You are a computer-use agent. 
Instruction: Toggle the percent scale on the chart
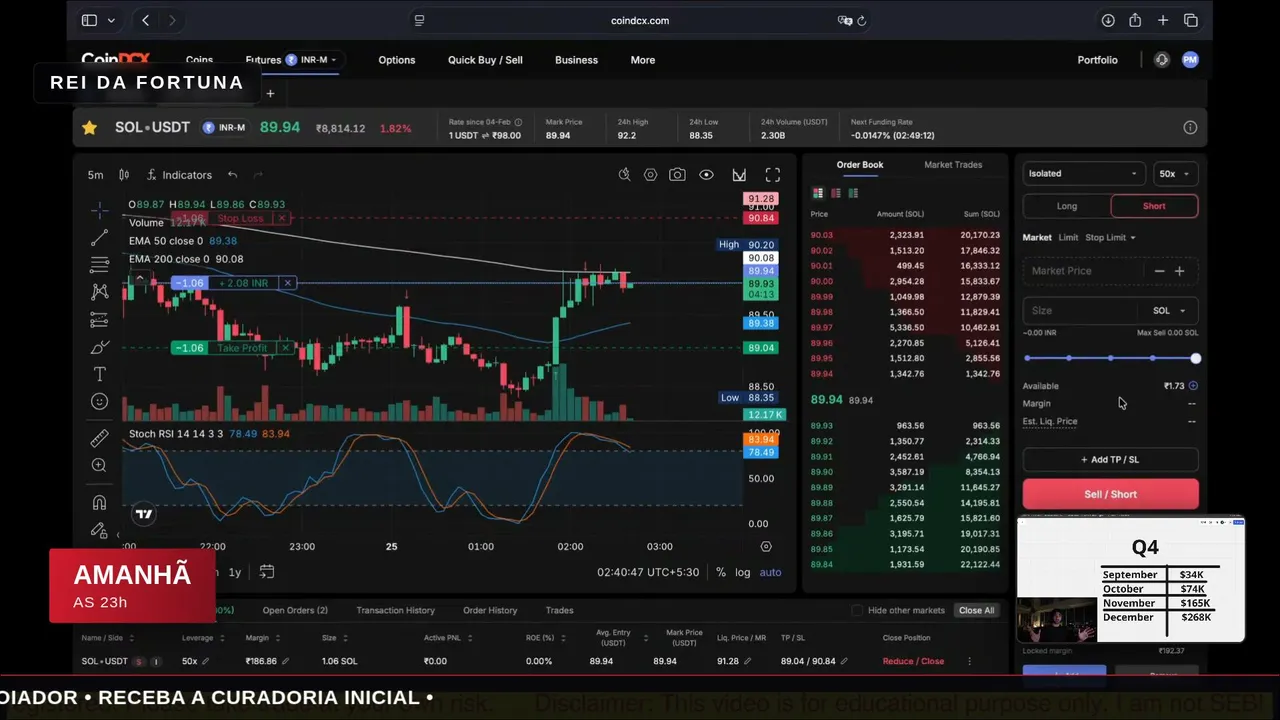tap(721, 572)
